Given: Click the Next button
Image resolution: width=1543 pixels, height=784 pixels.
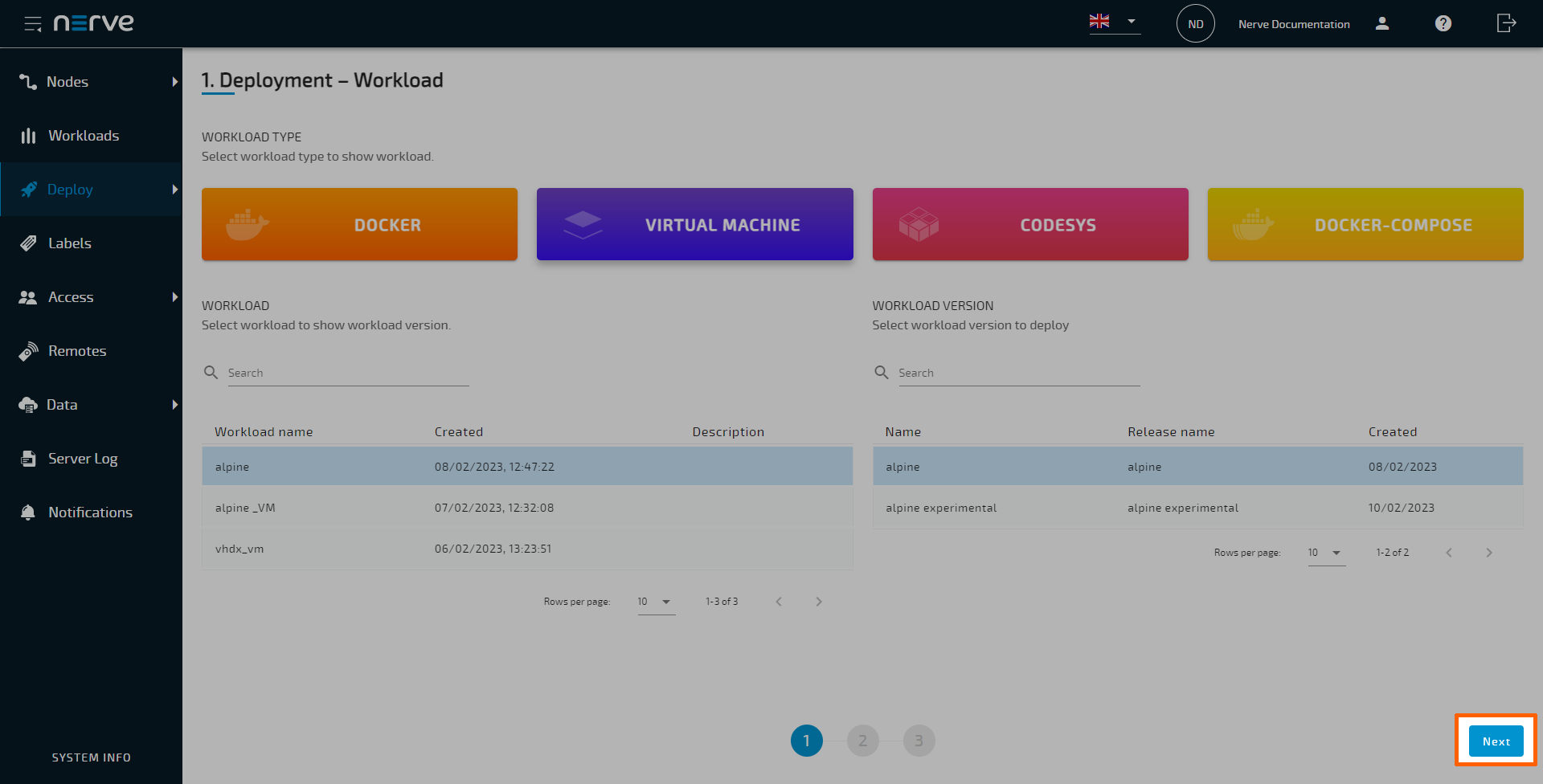Looking at the screenshot, I should (1496, 741).
